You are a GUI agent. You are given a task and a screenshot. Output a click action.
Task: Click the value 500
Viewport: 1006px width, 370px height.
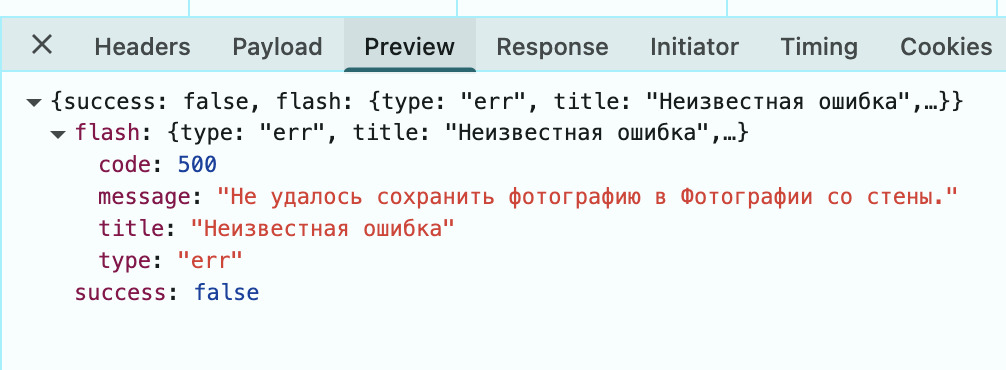198,165
